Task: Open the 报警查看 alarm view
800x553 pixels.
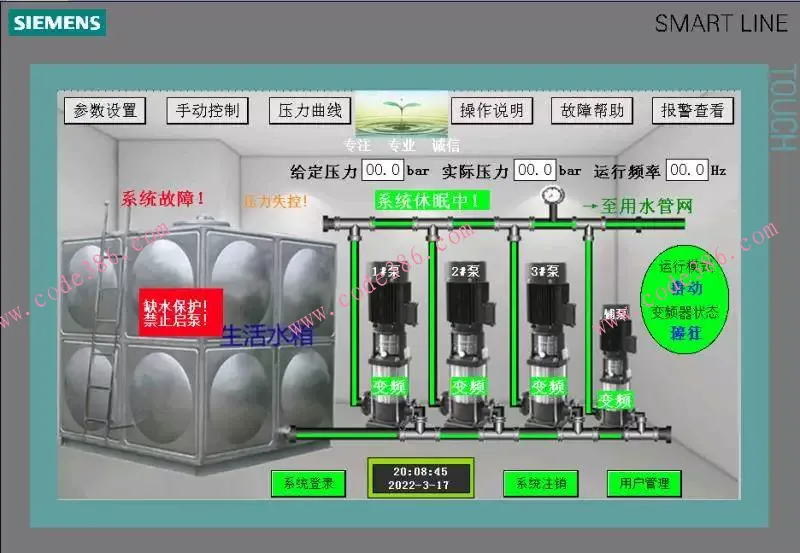Action: click(x=692, y=111)
